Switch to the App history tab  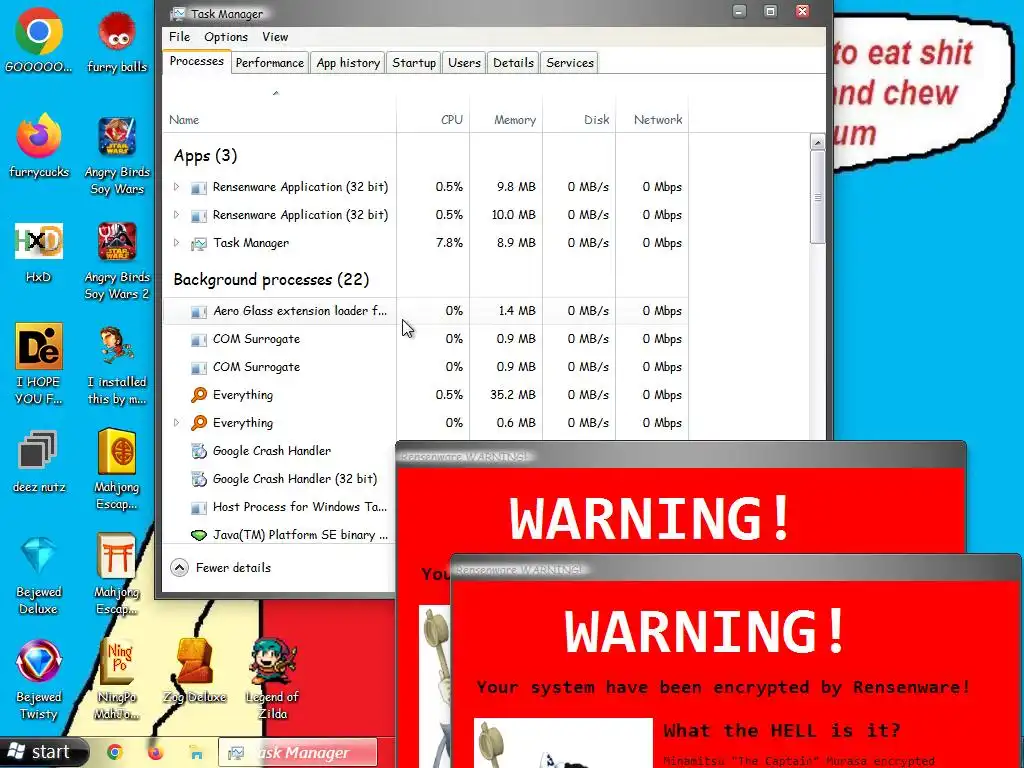point(348,63)
